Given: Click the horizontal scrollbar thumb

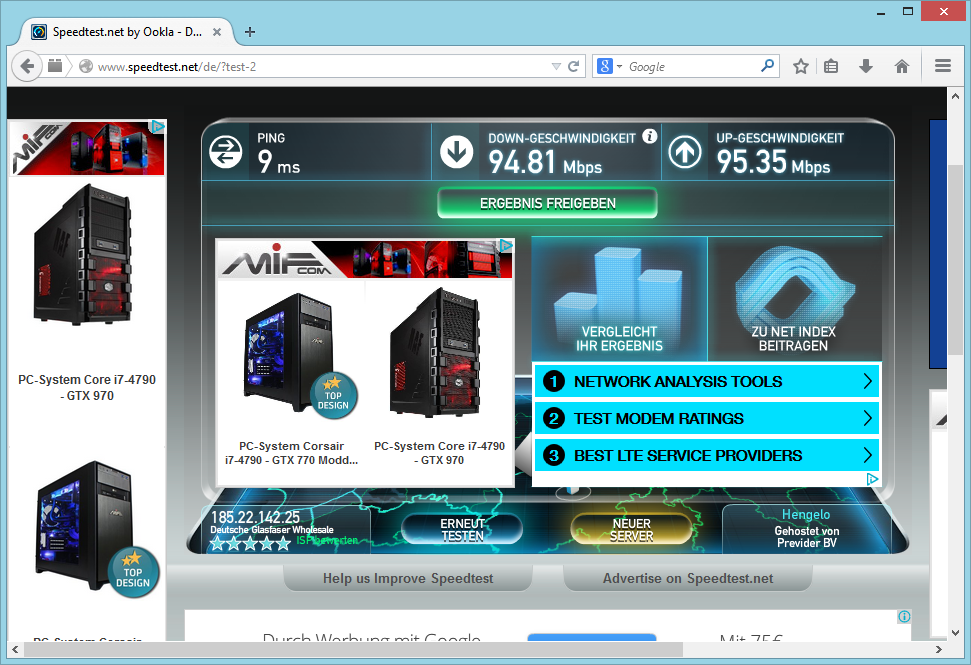Looking at the screenshot, I should 353,650.
